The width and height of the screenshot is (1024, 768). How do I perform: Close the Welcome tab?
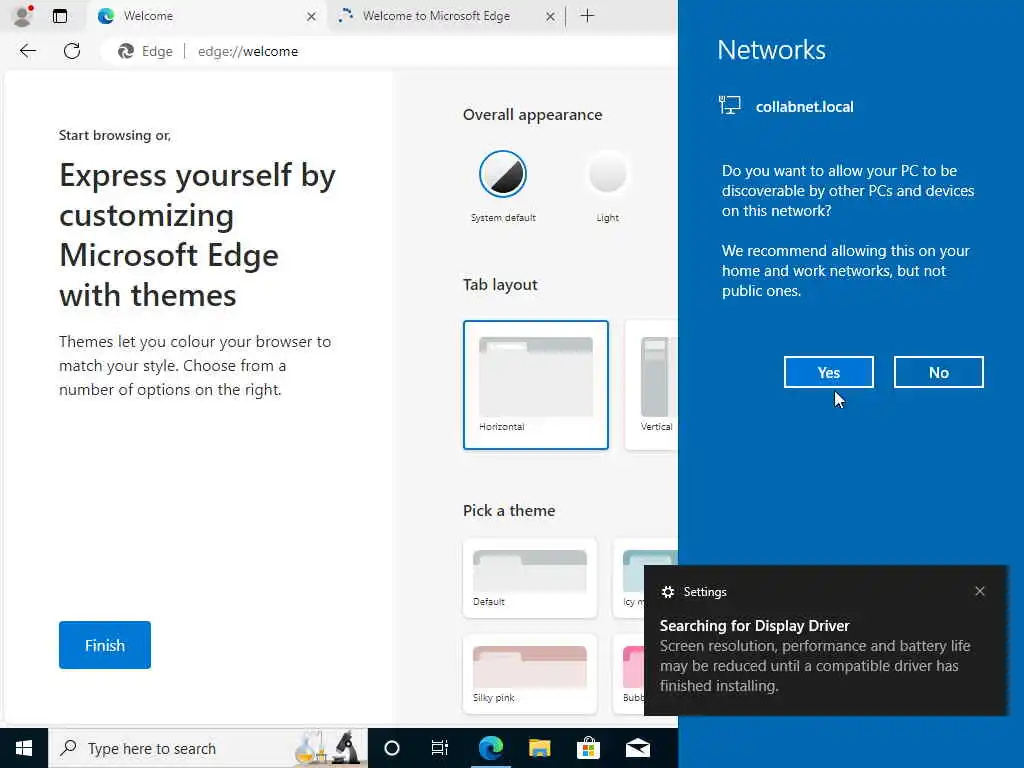pos(312,16)
